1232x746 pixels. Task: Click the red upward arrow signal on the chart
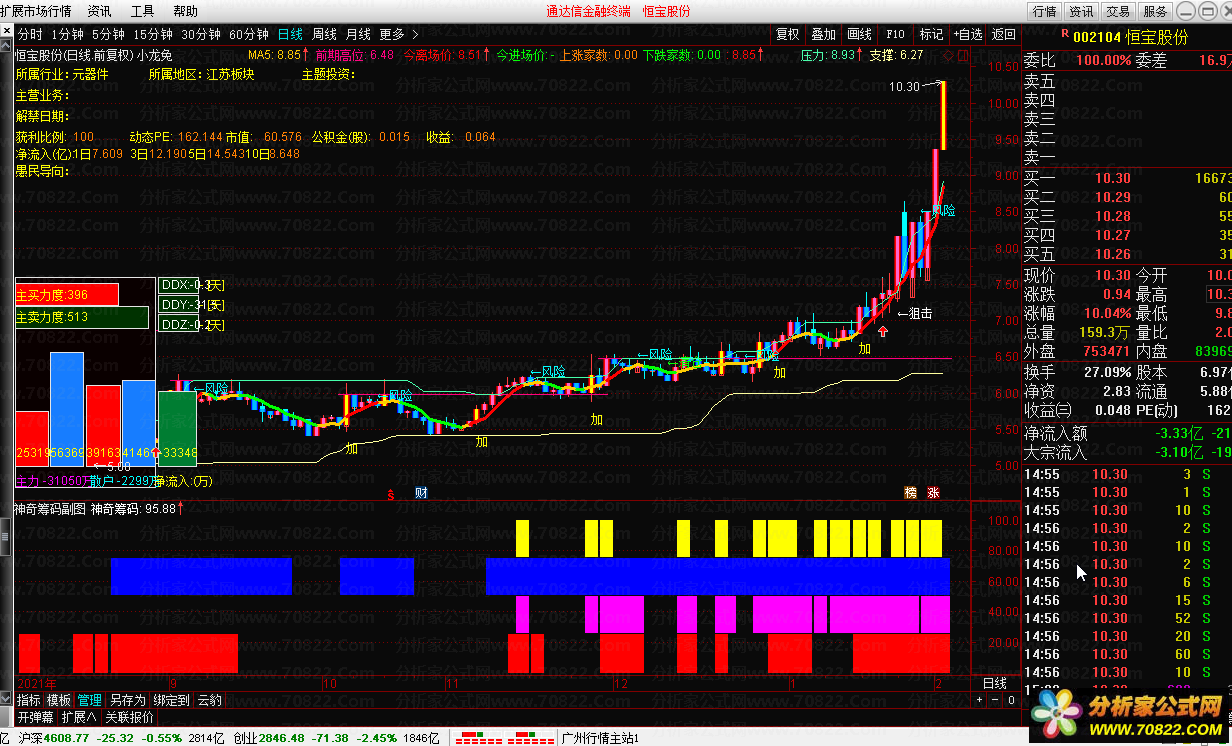coord(883,331)
